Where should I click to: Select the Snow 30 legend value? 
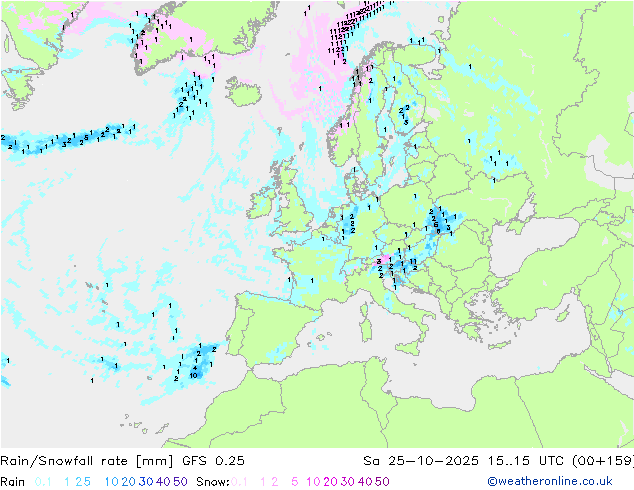tap(348, 482)
